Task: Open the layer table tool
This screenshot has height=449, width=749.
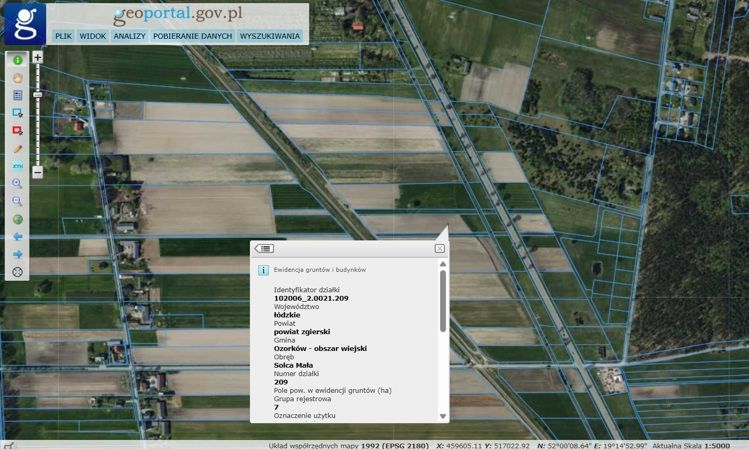Action: coord(18,95)
